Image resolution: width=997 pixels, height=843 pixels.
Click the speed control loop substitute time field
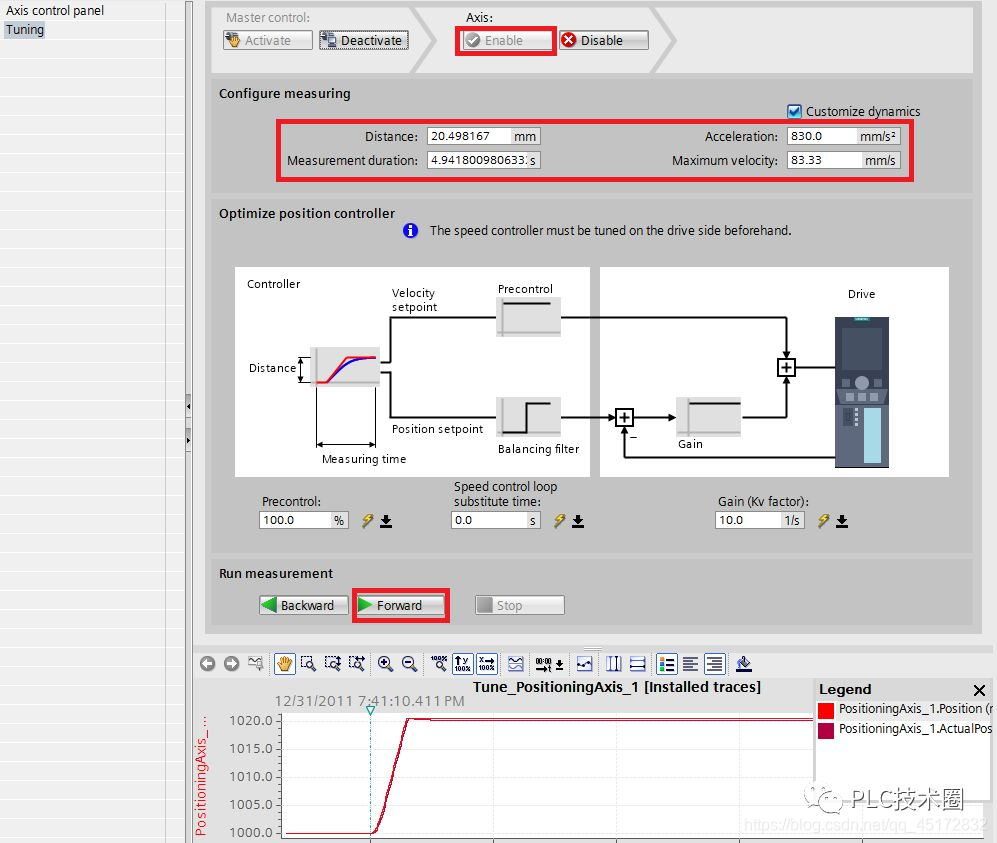[489, 520]
